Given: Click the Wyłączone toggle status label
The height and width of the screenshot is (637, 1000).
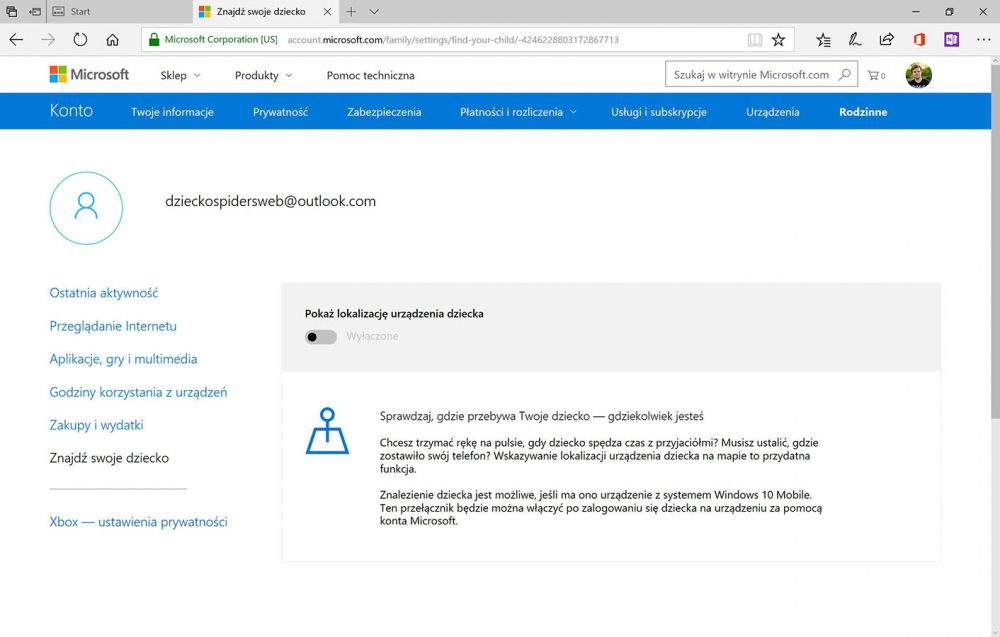Looking at the screenshot, I should tap(372, 336).
